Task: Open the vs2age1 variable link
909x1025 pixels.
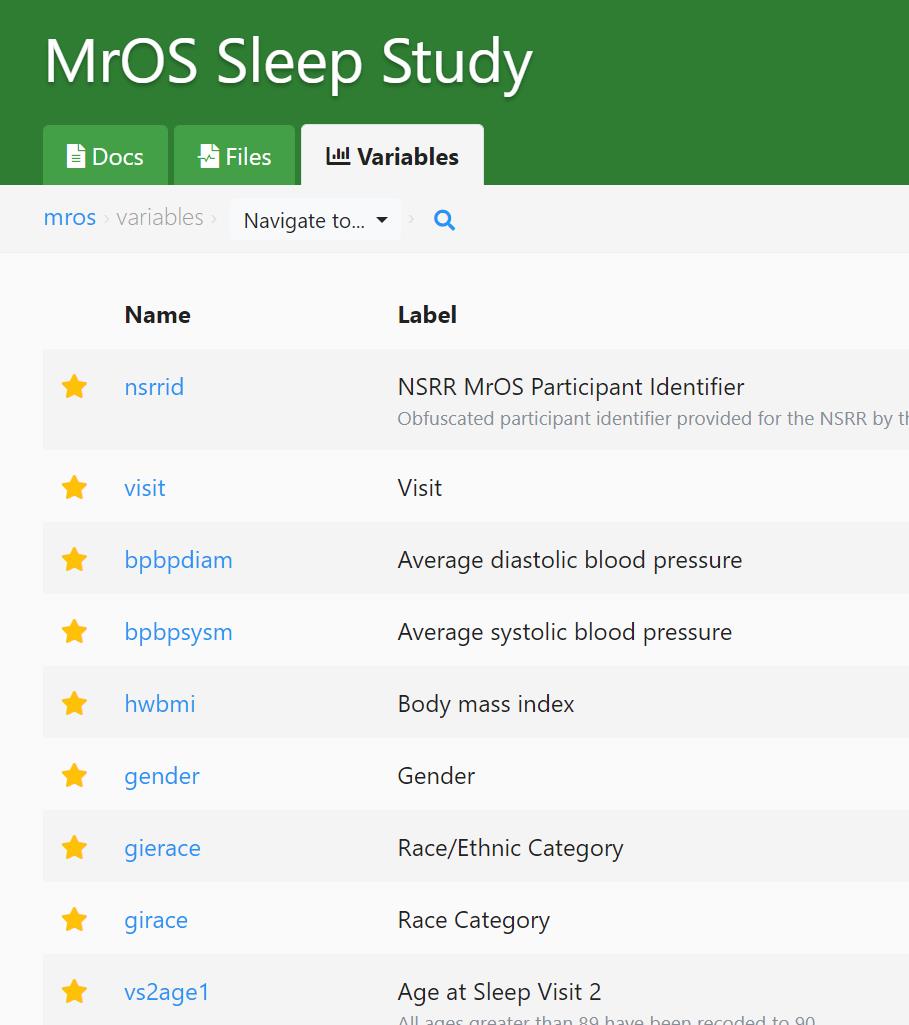Action: click(167, 992)
